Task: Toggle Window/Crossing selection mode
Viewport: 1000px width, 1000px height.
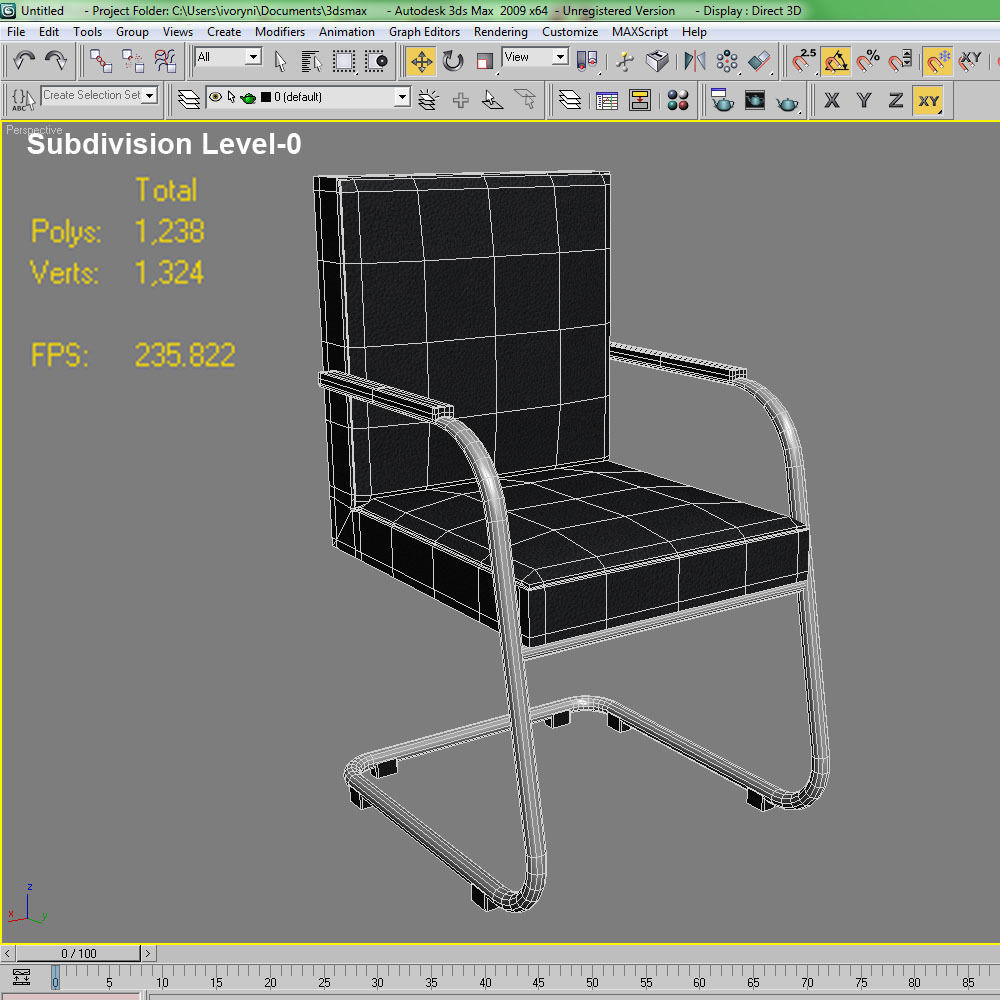Action: (376, 61)
